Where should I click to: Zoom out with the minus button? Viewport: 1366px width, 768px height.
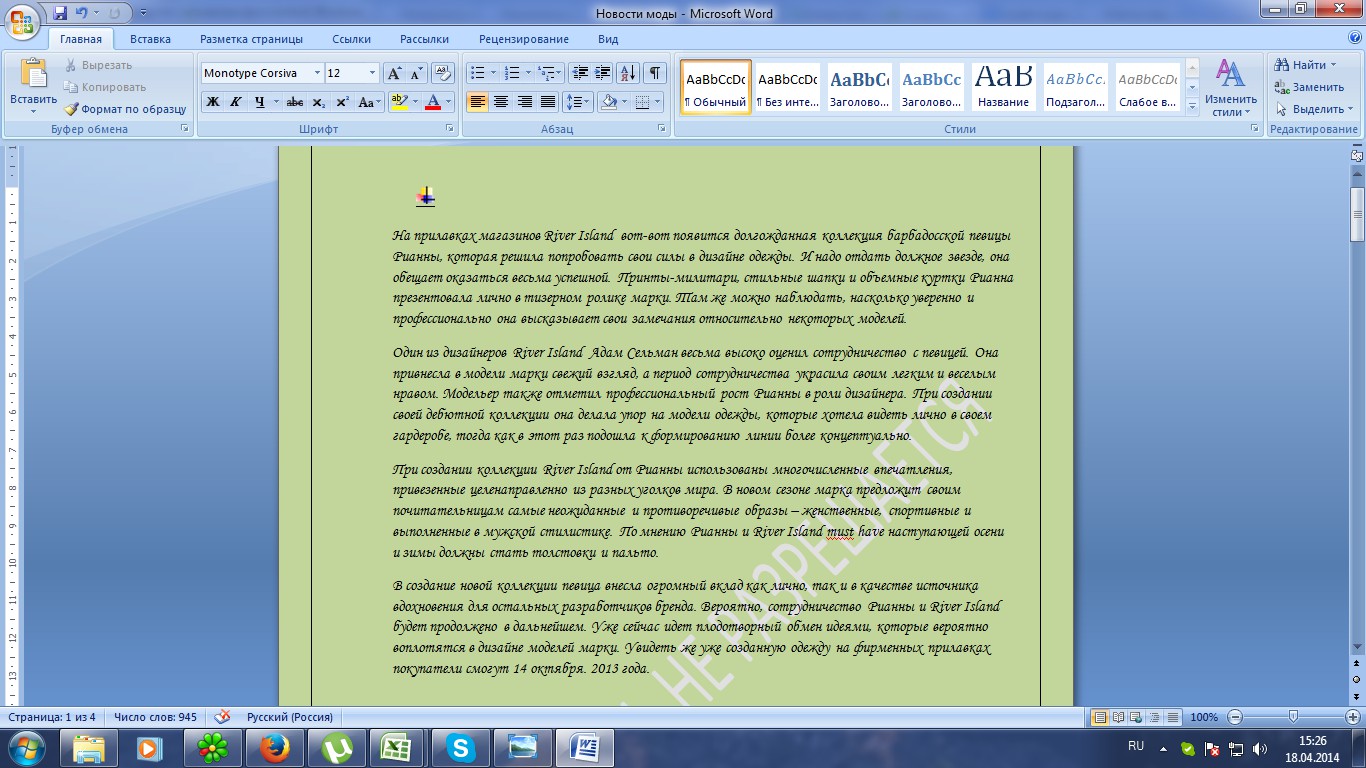1235,717
